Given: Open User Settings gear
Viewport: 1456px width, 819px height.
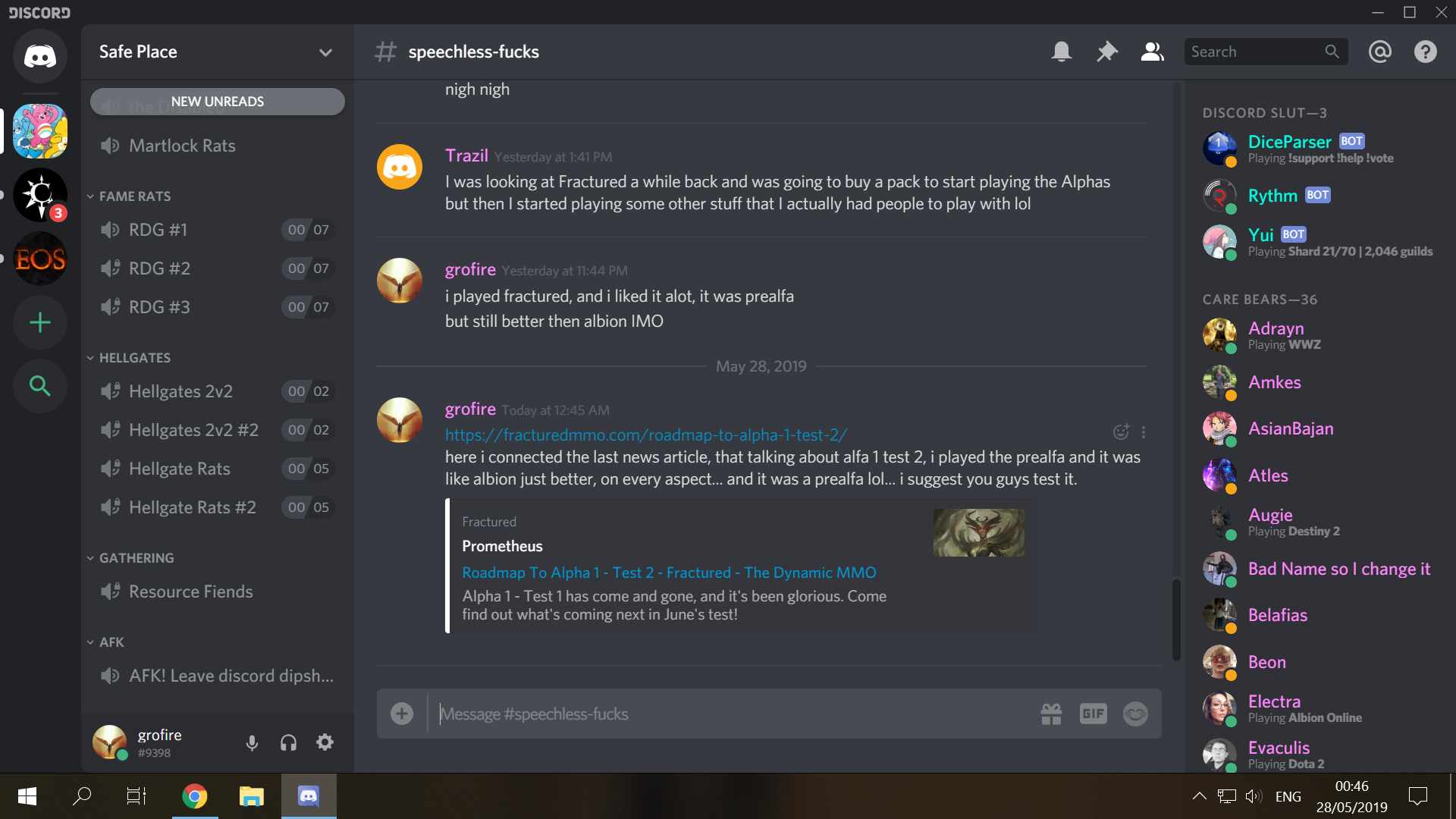Looking at the screenshot, I should point(325,742).
